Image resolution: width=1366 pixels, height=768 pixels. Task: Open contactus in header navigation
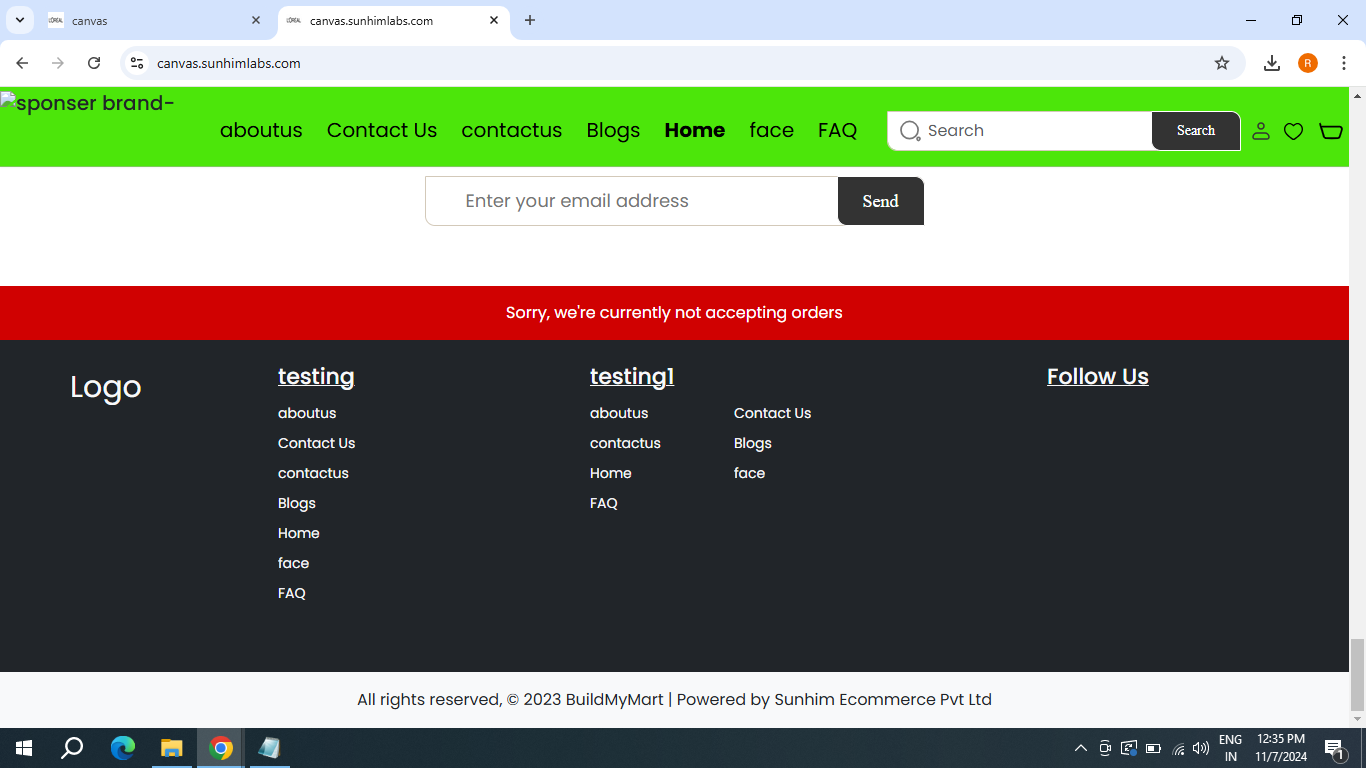[512, 131]
